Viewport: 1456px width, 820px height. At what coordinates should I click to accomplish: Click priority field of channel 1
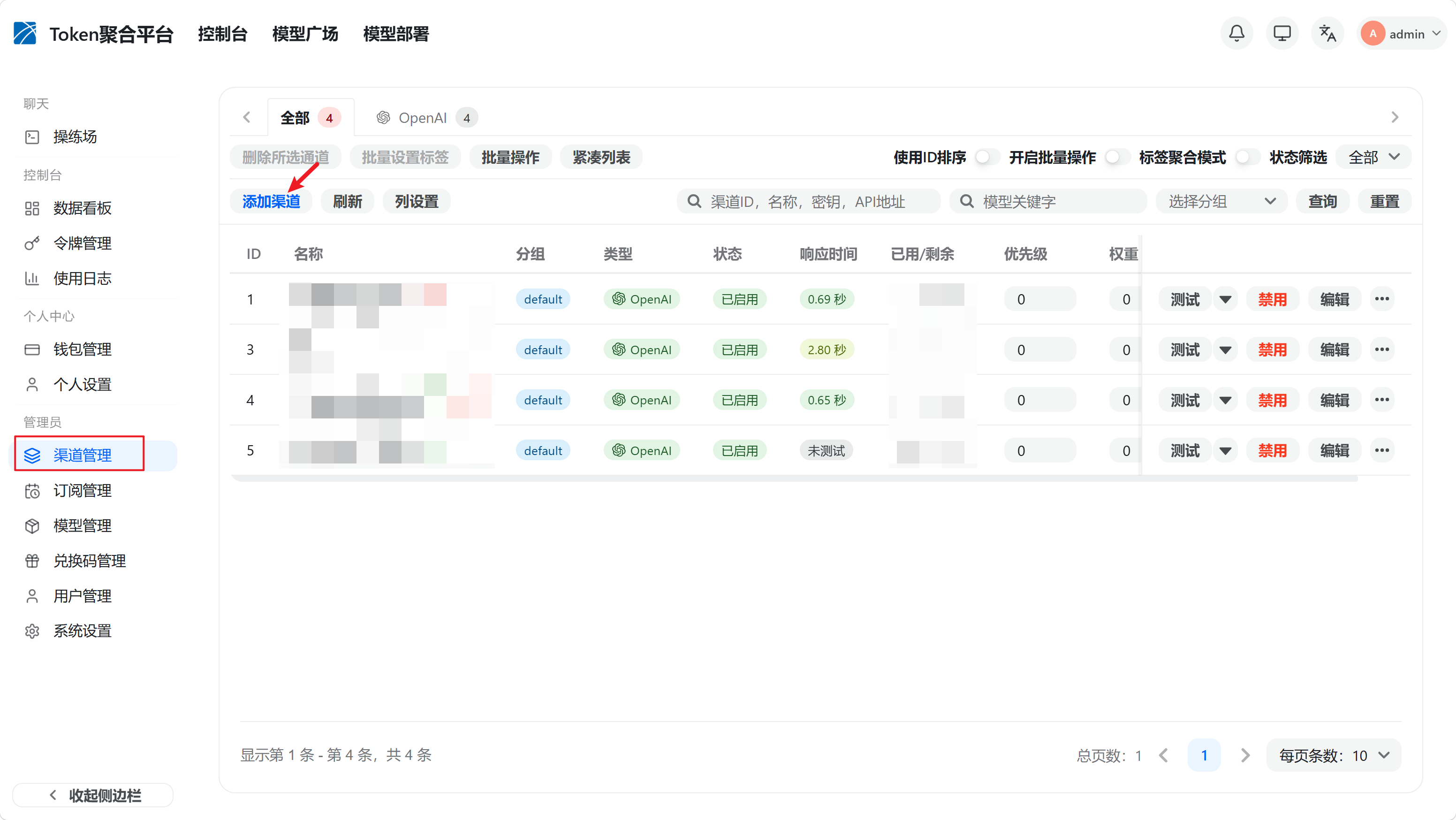(x=1040, y=299)
